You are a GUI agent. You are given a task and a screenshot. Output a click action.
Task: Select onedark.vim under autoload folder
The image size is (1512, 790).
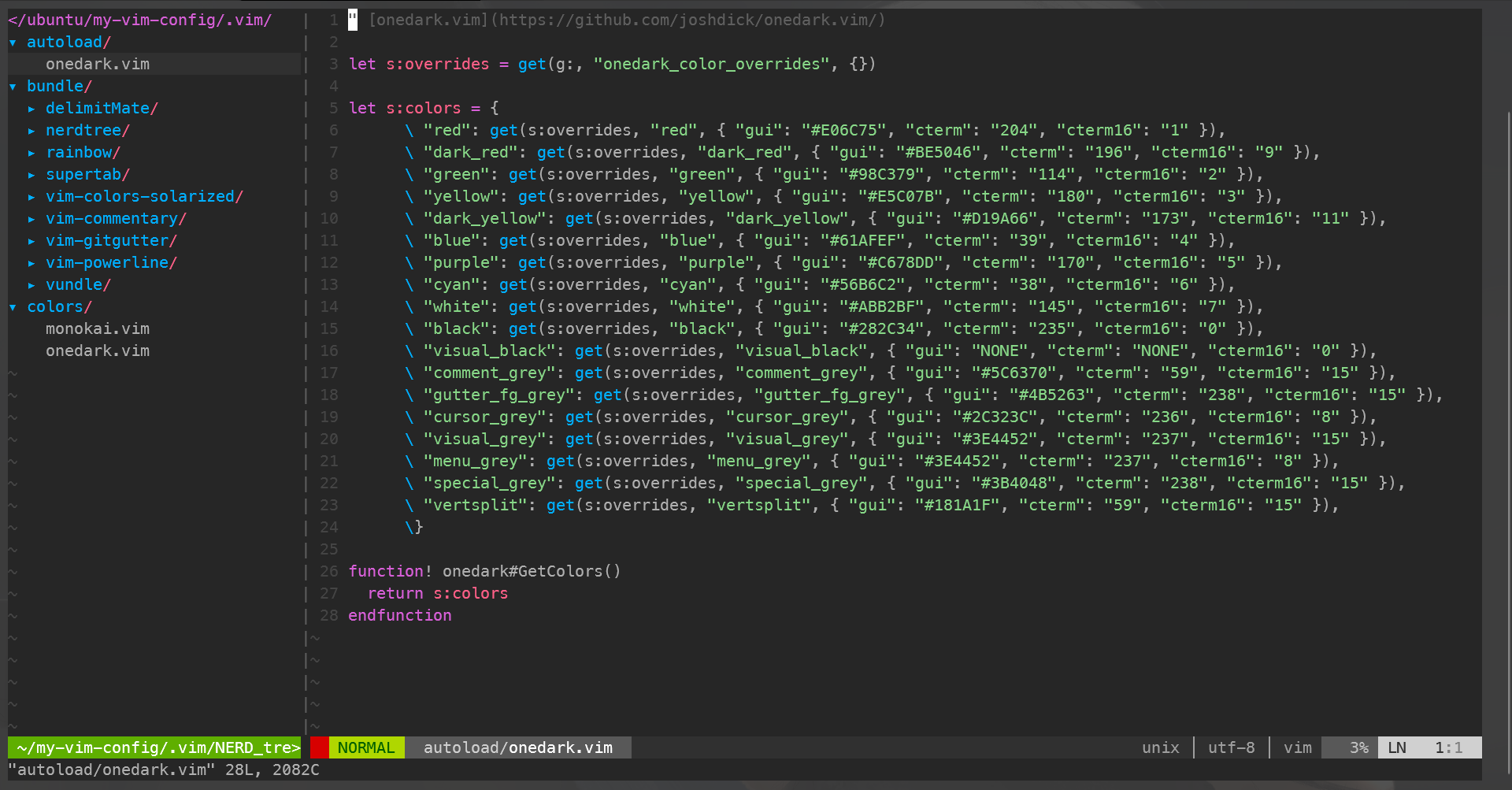(97, 65)
